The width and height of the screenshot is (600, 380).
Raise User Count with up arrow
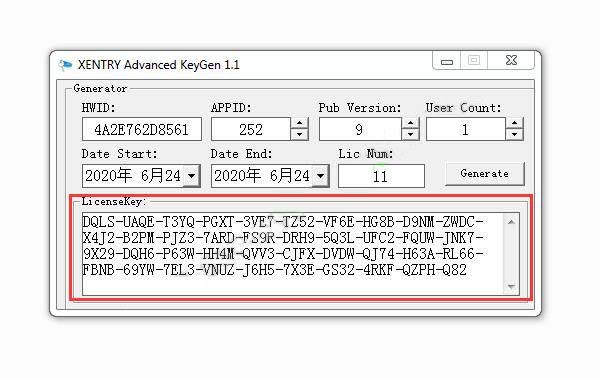[514, 123]
